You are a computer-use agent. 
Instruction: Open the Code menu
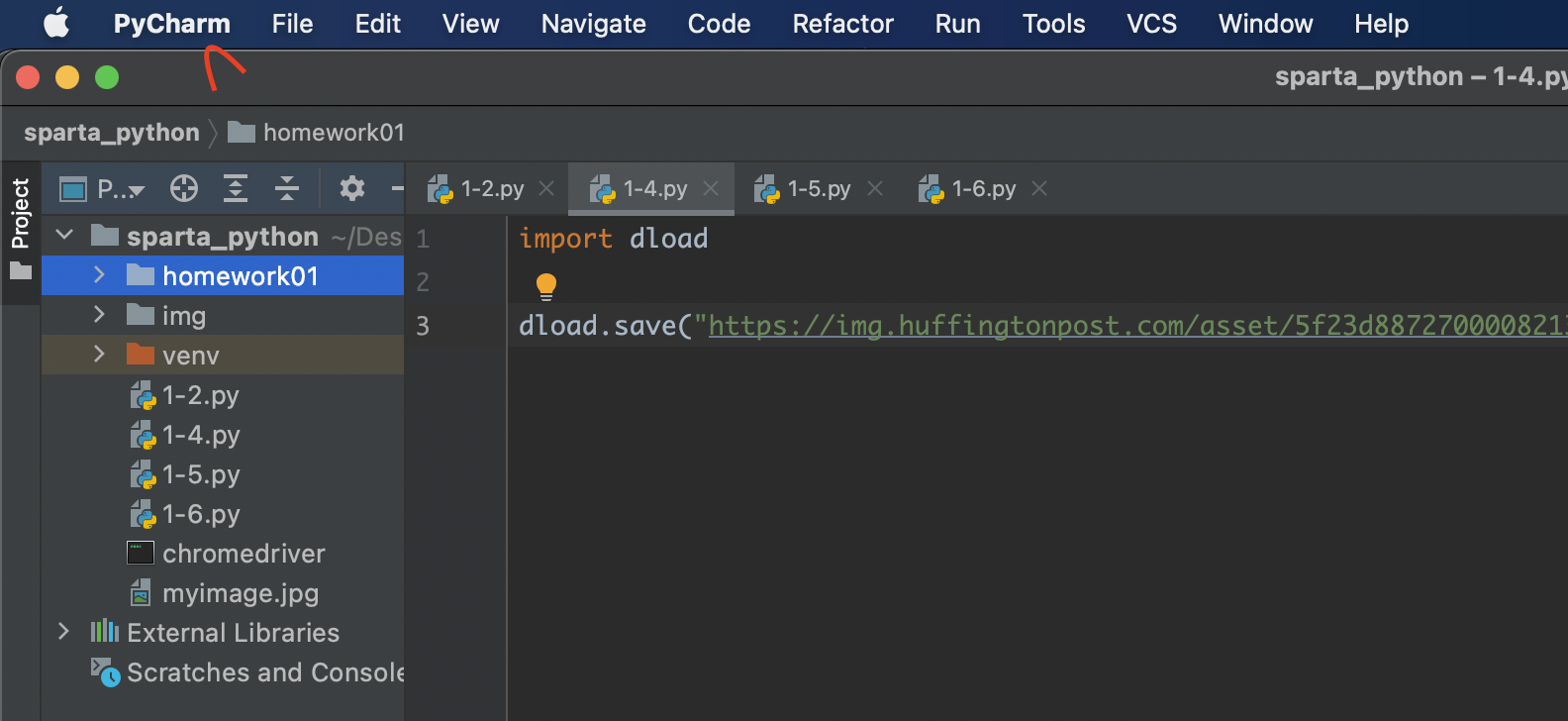719,23
